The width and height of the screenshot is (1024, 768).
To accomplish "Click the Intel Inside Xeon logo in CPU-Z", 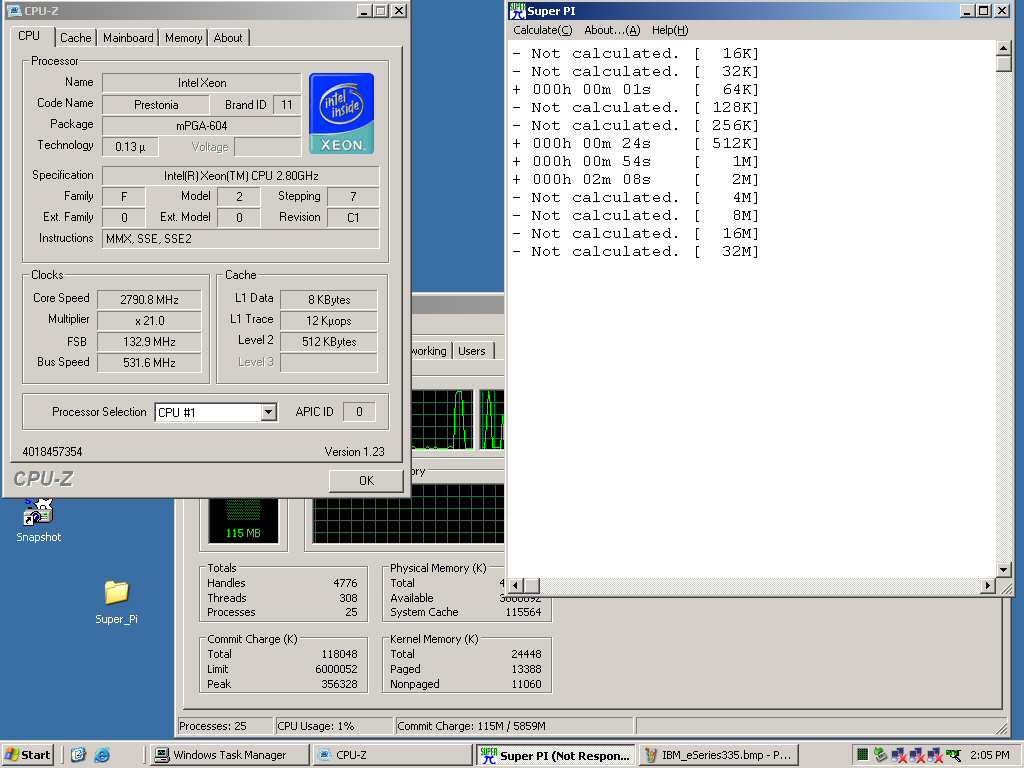I will 342,114.
